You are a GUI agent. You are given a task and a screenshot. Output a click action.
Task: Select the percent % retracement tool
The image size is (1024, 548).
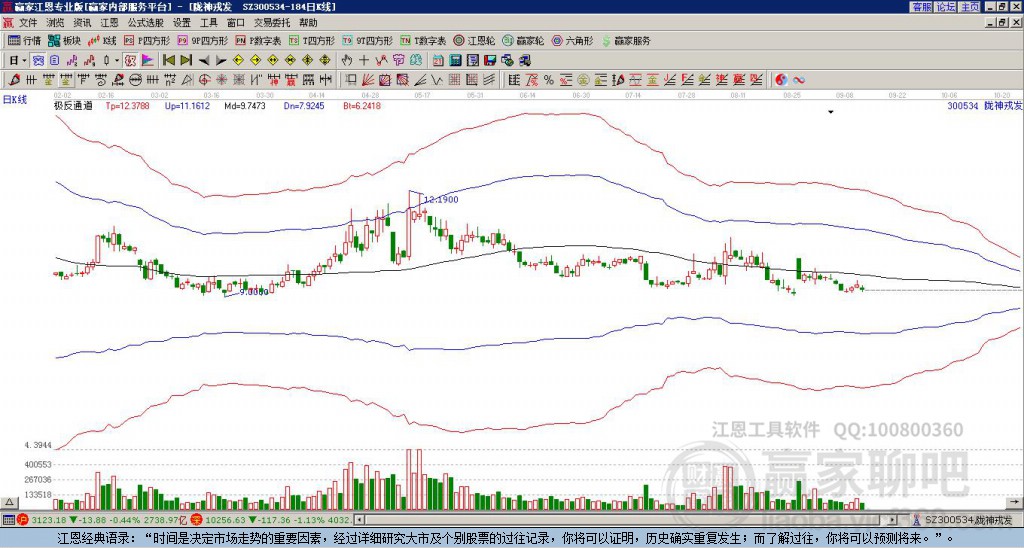pos(549,80)
